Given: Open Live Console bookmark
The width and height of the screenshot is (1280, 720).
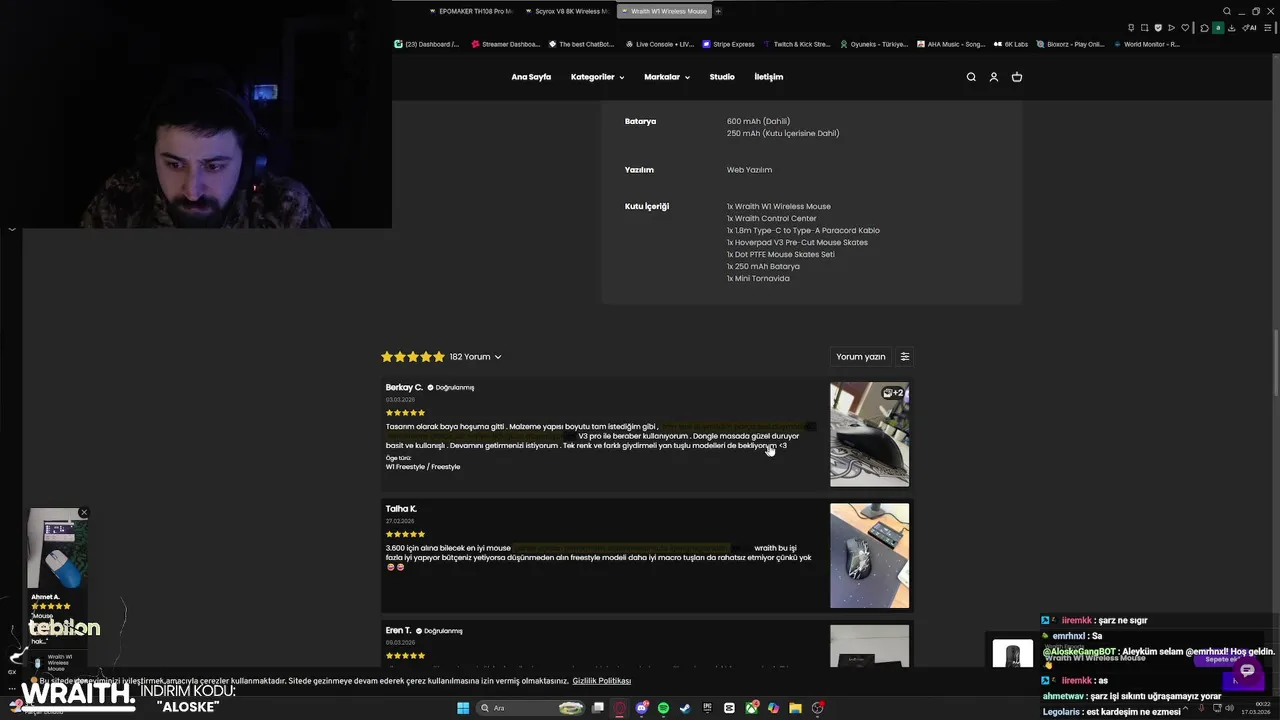Looking at the screenshot, I should click(659, 44).
